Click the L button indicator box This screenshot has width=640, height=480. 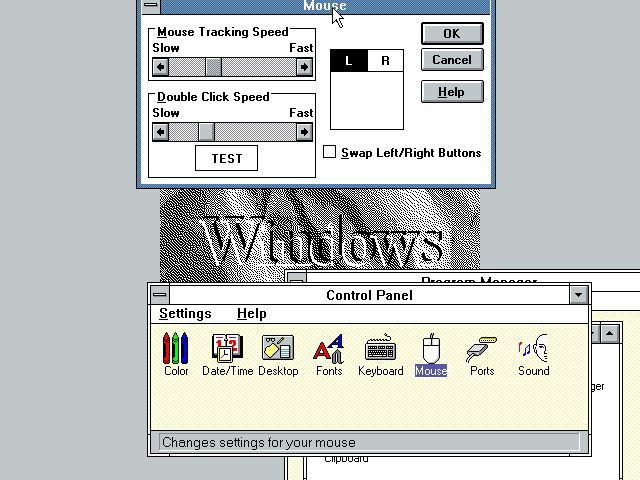coord(349,61)
